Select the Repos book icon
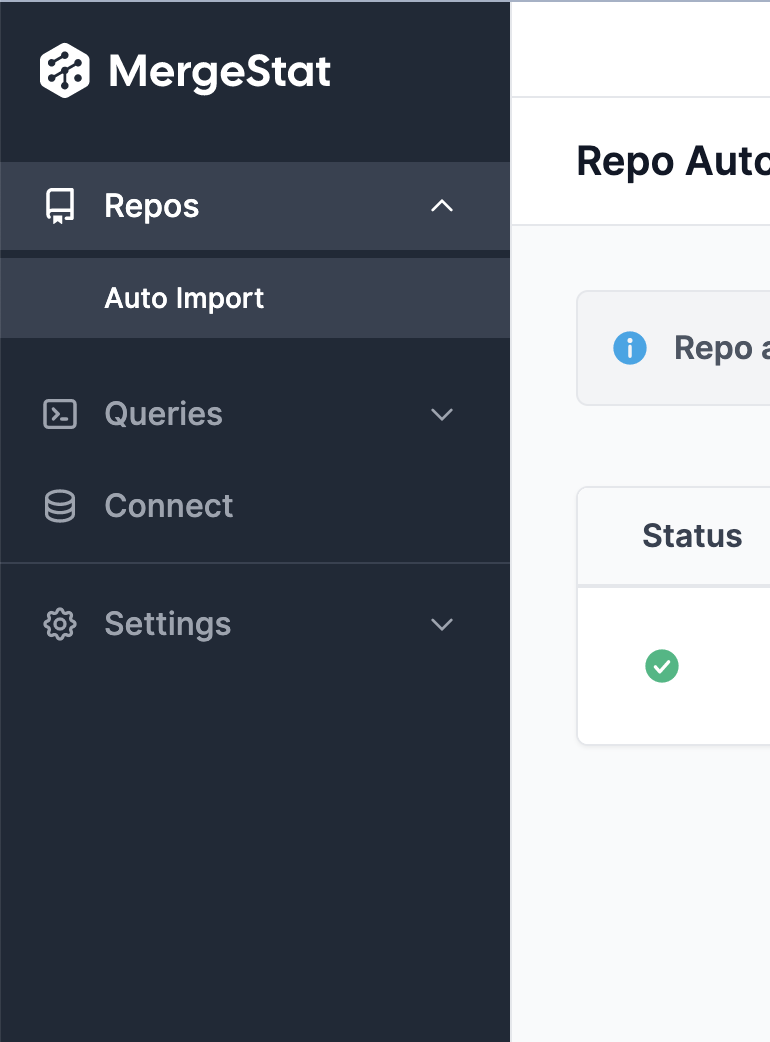This screenshot has width=770, height=1042. [59, 206]
